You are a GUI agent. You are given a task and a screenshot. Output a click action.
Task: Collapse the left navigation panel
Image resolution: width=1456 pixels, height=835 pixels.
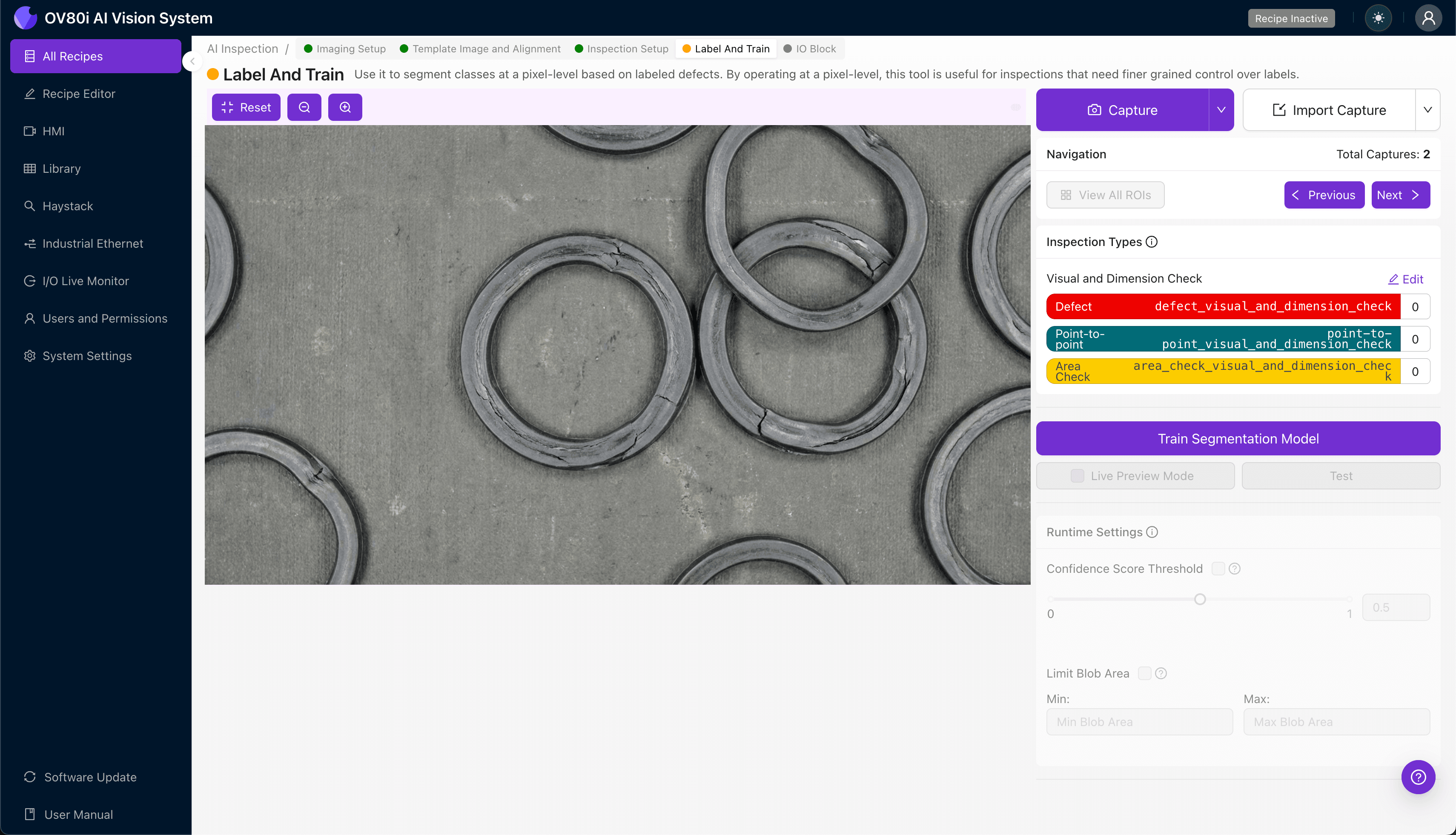click(x=192, y=61)
